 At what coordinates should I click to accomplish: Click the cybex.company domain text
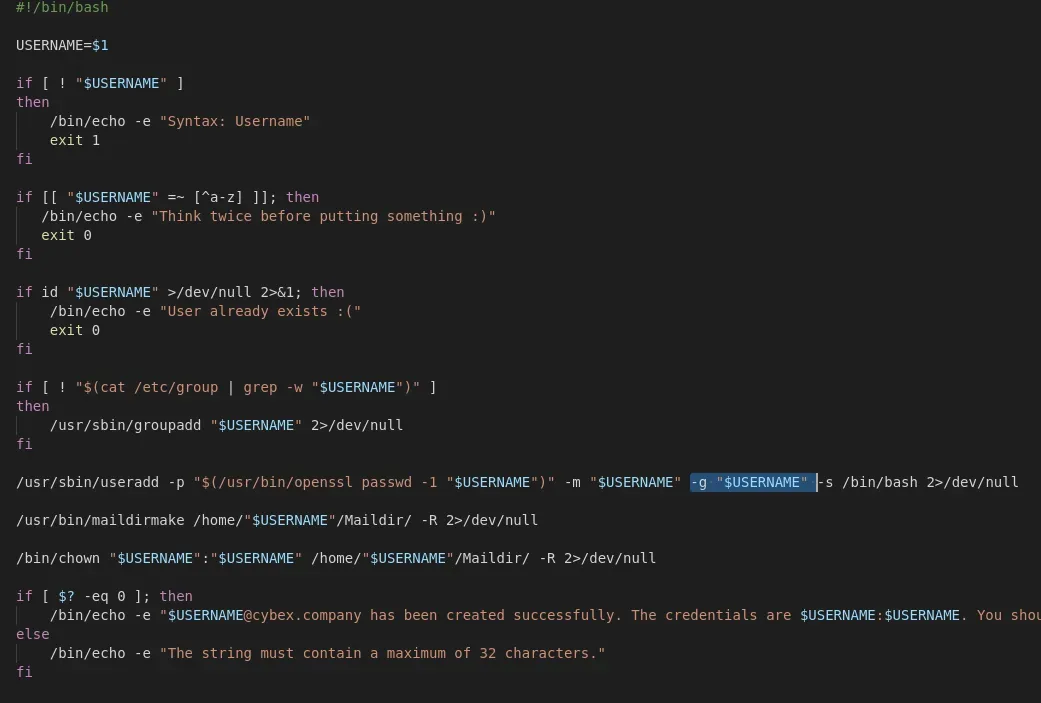[x=311, y=615]
